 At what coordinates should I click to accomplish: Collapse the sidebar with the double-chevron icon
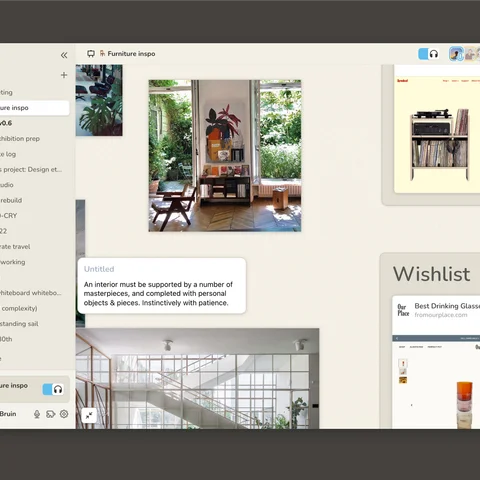click(64, 55)
